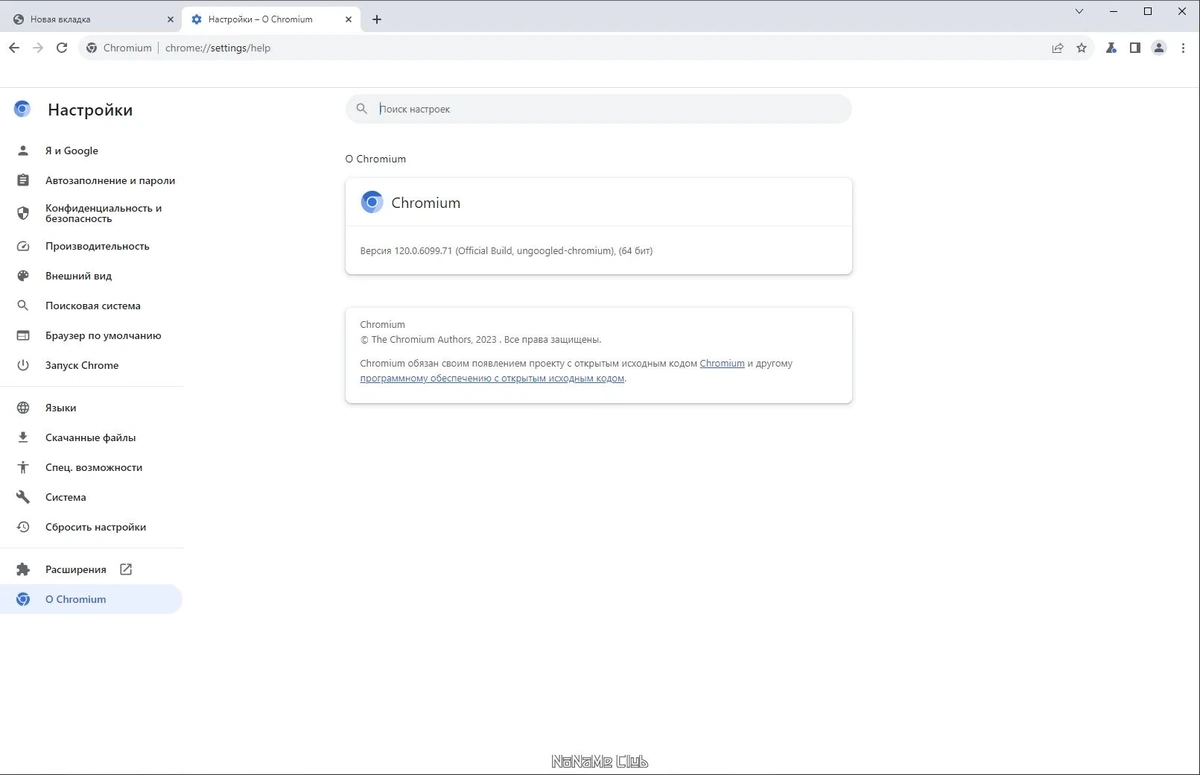
Task: Click the clipboard icon beside Автозаполнение и пароли
Action: [x=23, y=181]
